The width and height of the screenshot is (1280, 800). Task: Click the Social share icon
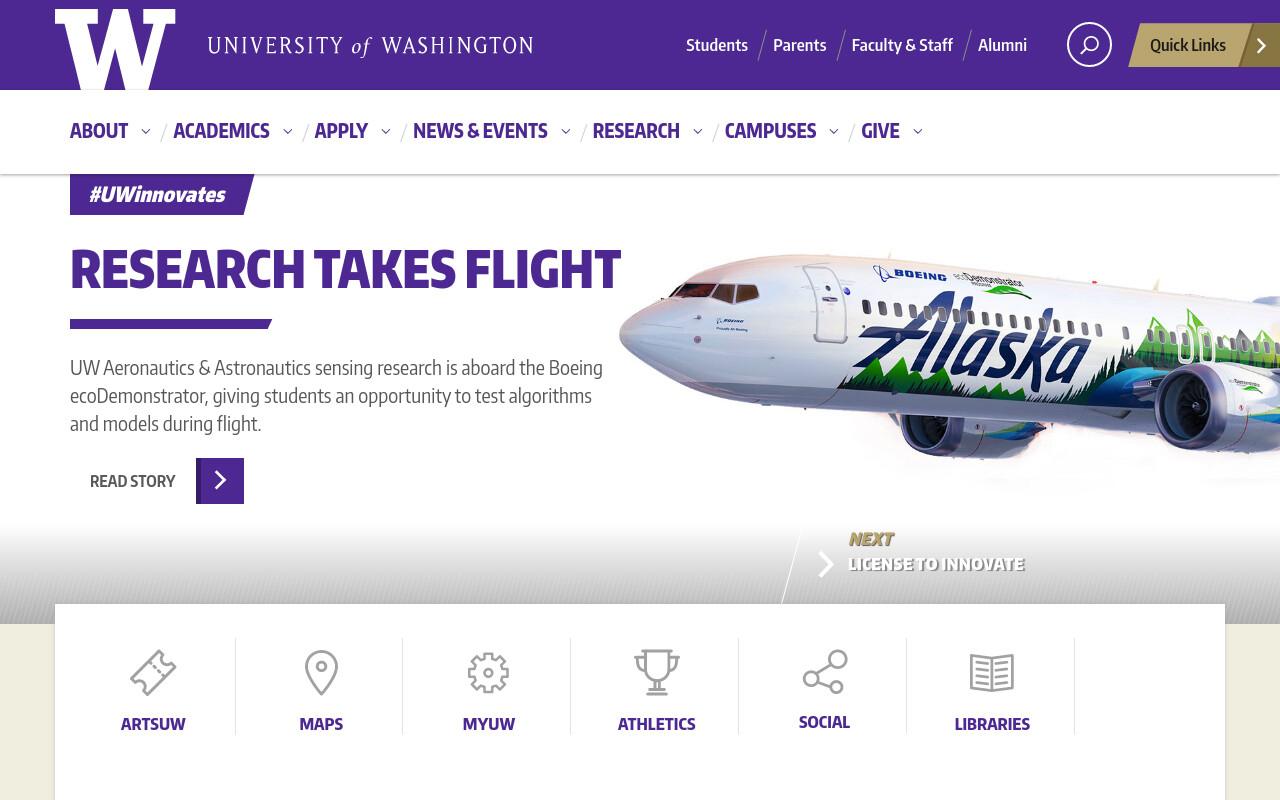tap(825, 671)
